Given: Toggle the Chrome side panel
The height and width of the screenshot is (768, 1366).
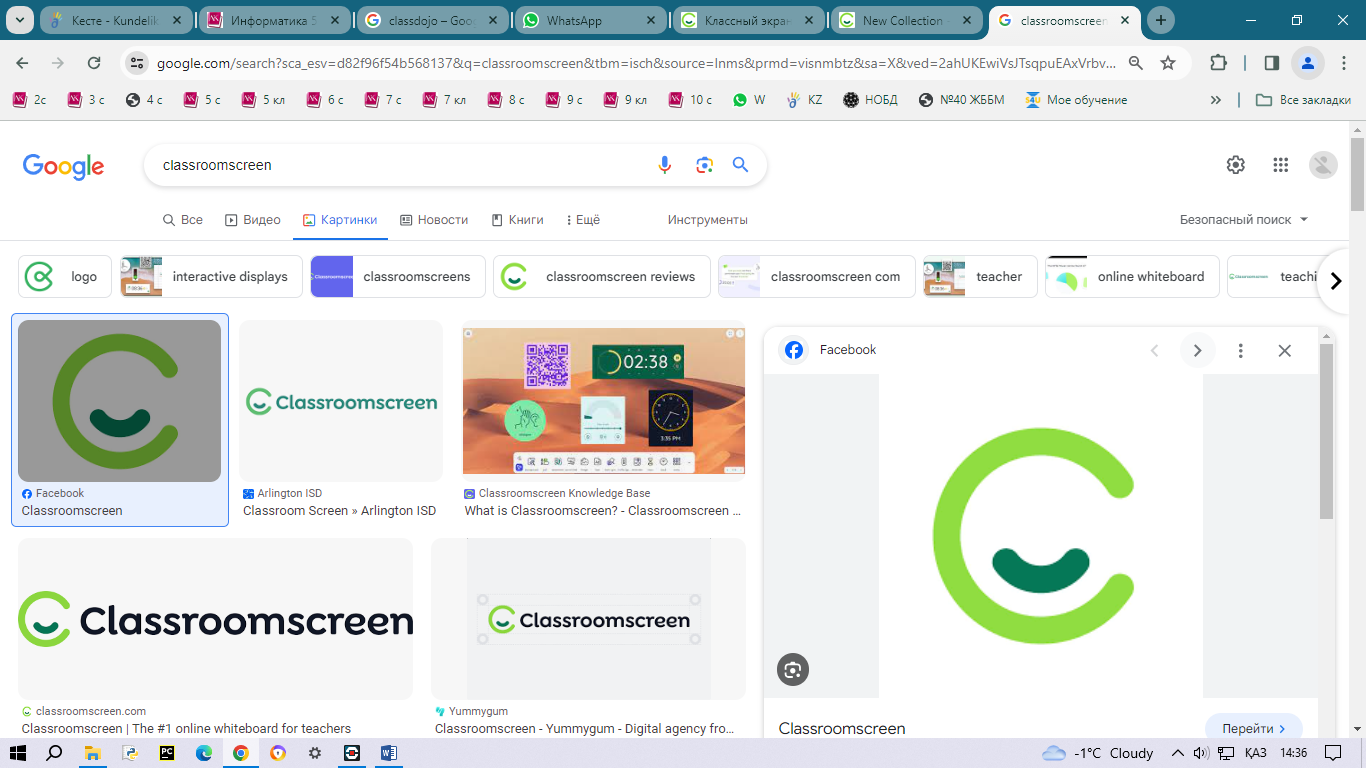Looking at the screenshot, I should (1272, 63).
